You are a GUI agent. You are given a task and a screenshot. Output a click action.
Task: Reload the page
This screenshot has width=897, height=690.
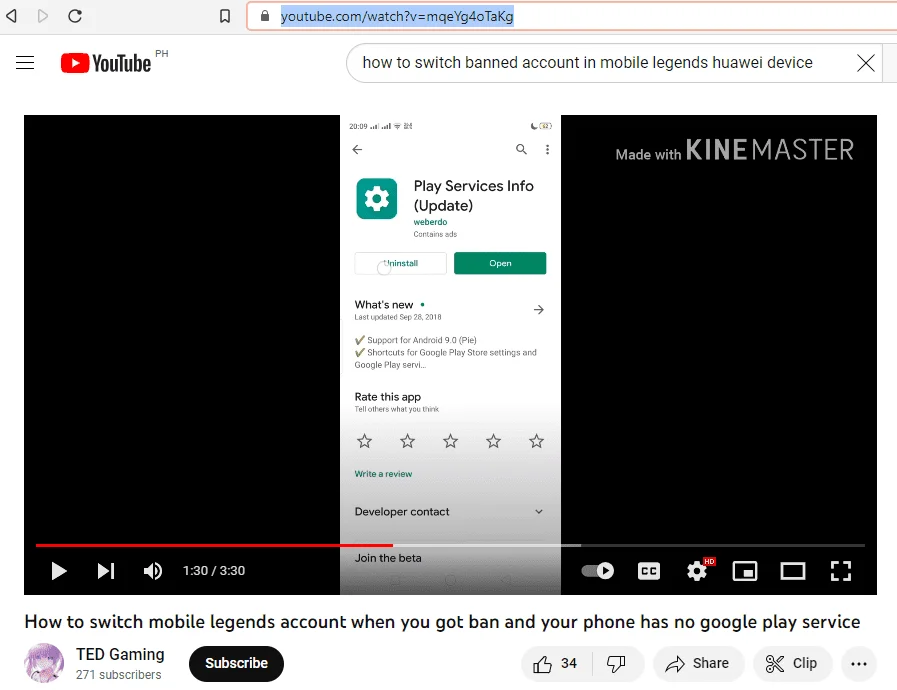pos(75,16)
